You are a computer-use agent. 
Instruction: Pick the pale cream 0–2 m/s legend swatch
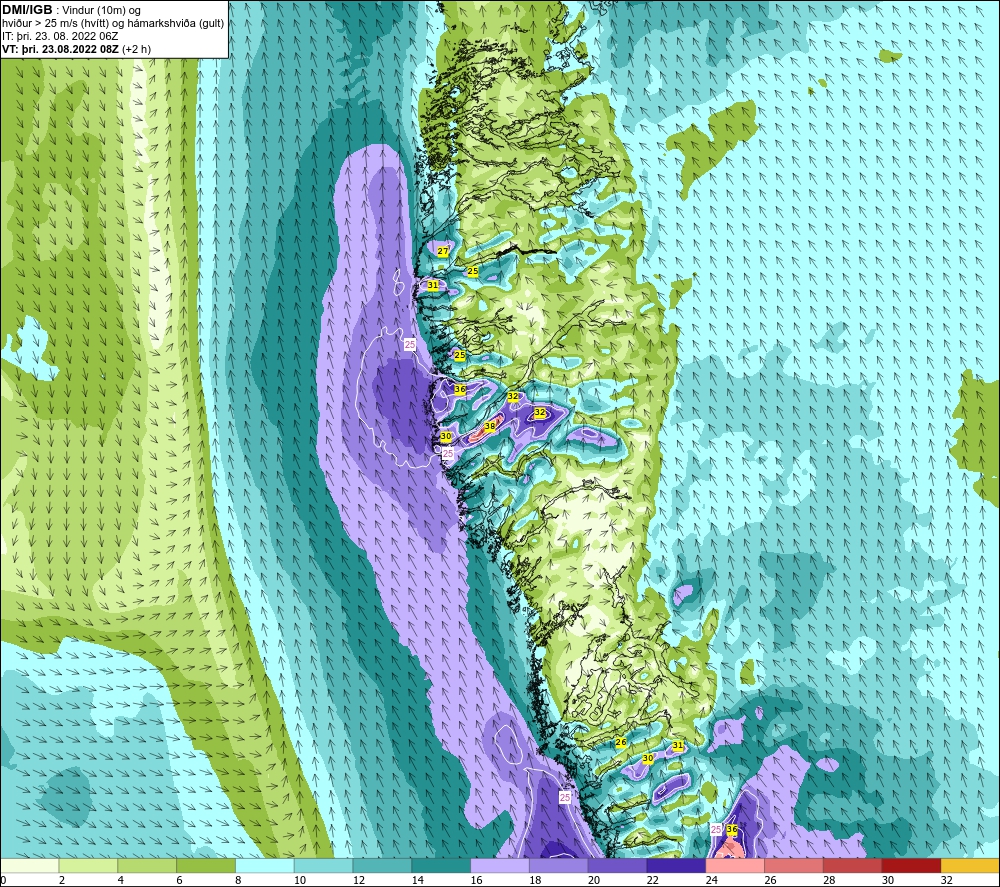coord(29,865)
